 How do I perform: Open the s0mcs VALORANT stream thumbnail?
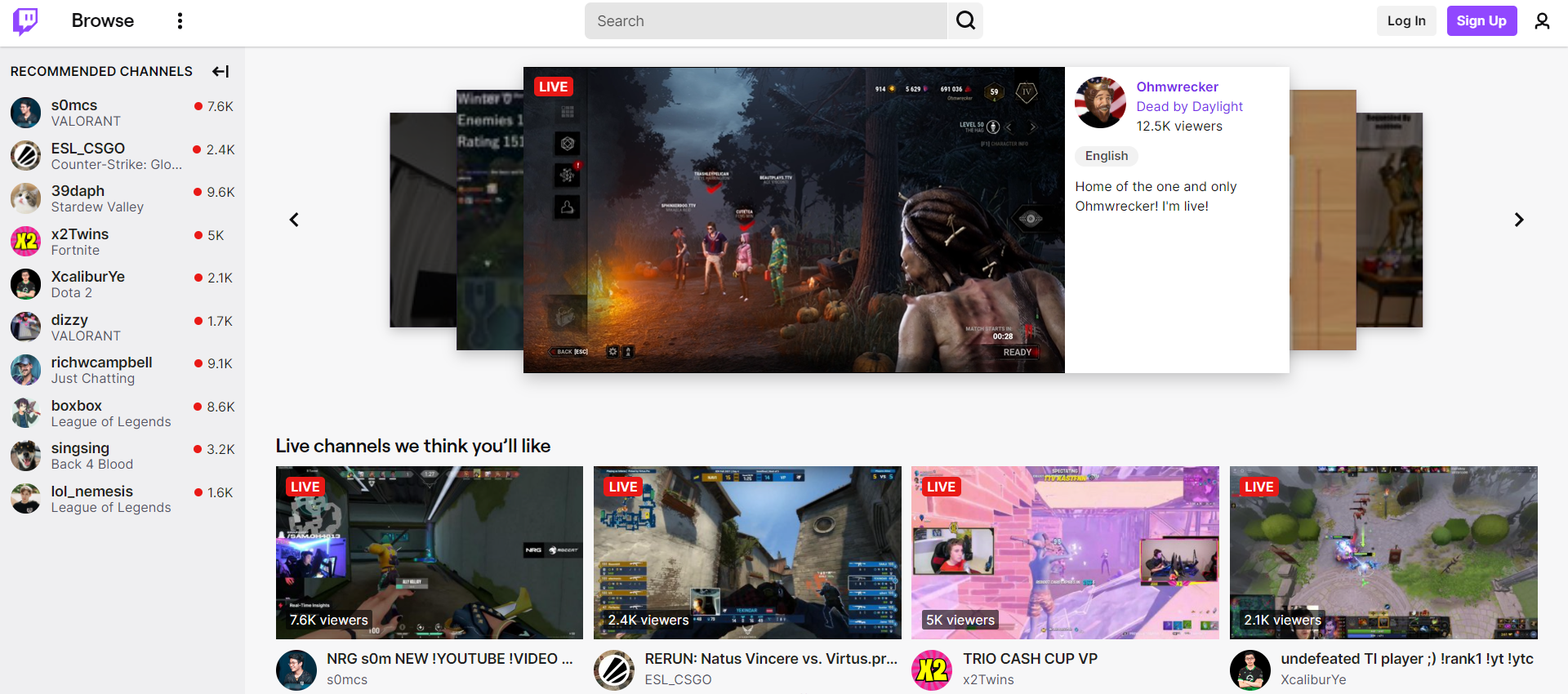(430, 553)
